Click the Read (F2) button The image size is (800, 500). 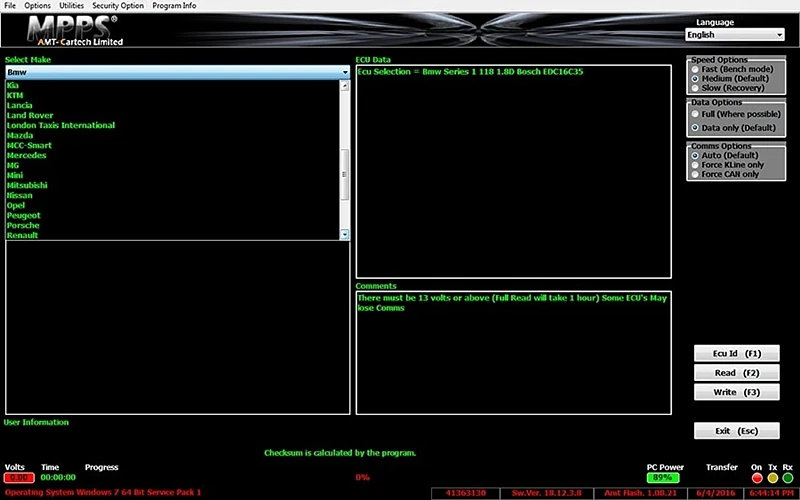737,373
